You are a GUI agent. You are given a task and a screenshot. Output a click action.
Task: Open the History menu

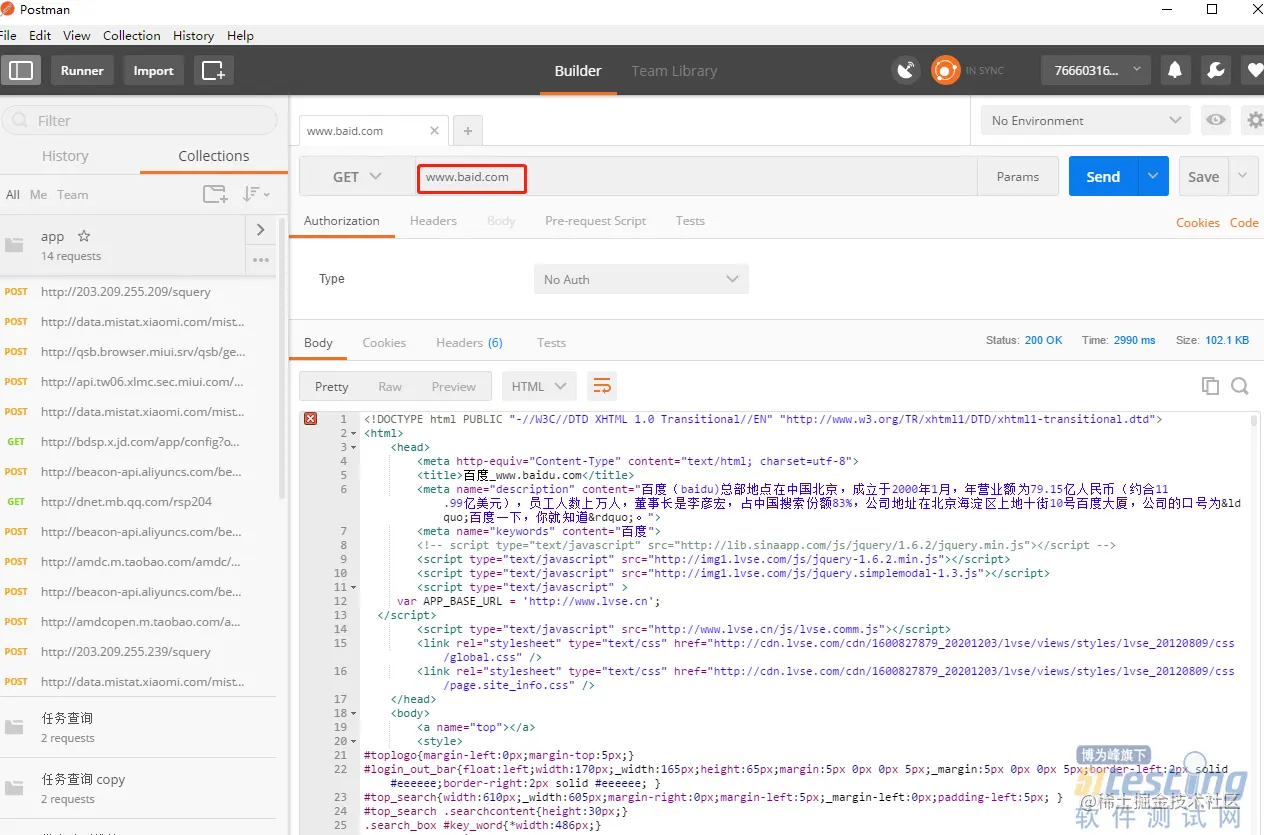[194, 35]
